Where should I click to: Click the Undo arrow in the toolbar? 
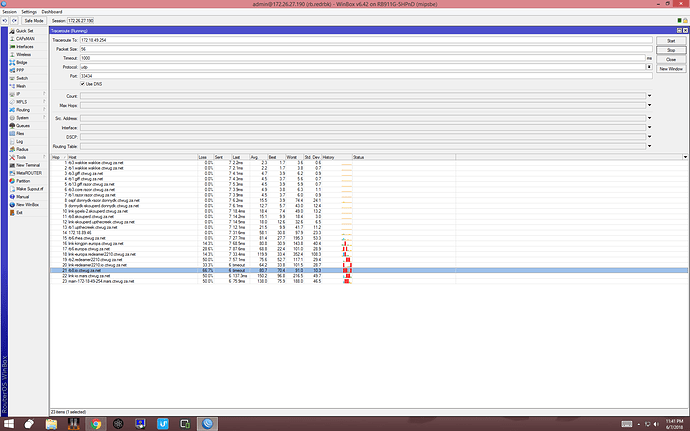[x=6, y=19]
